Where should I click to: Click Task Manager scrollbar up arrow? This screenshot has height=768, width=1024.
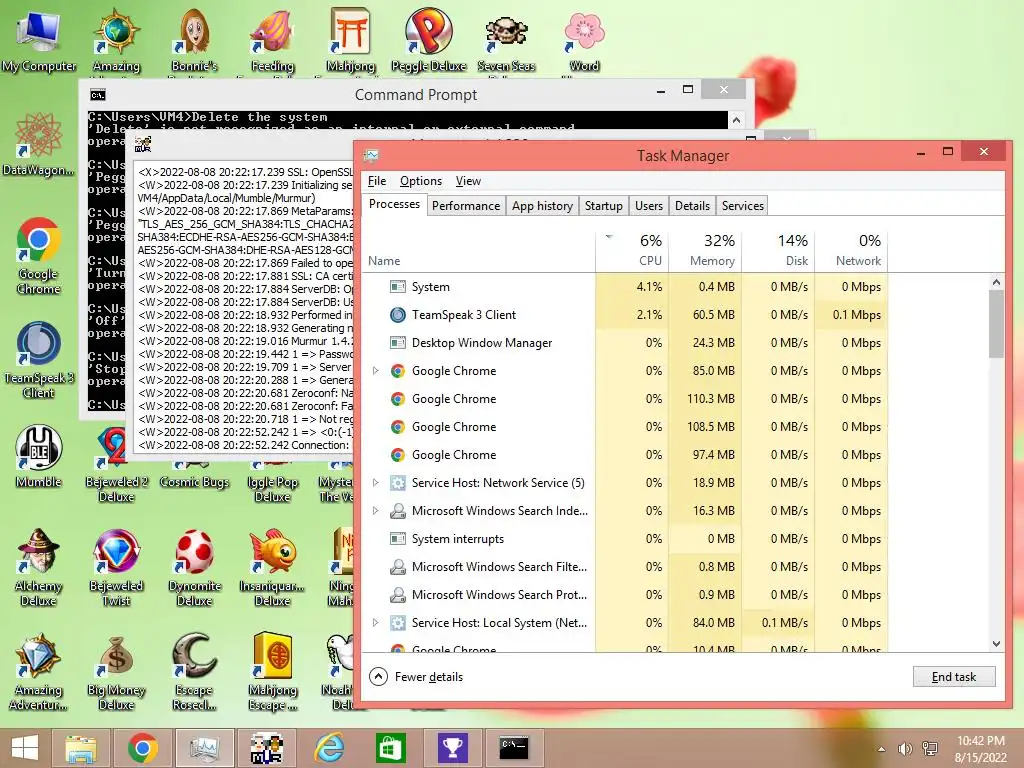pos(996,282)
